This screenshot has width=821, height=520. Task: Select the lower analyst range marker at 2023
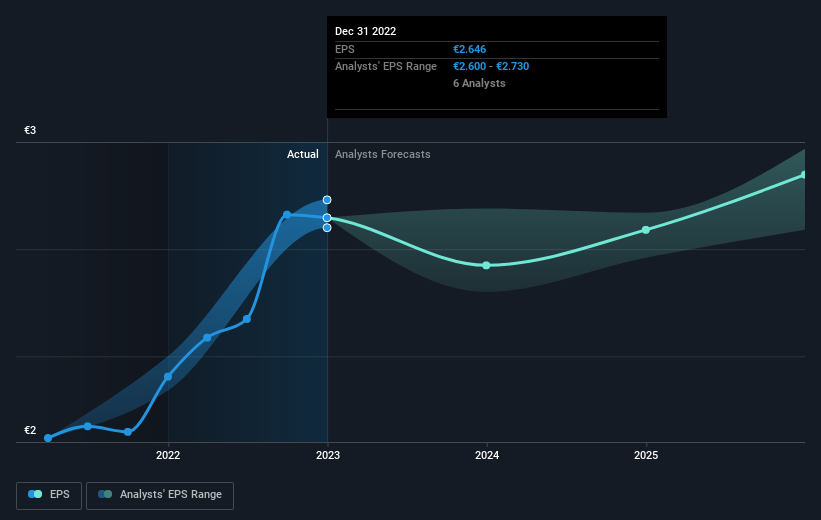point(327,228)
